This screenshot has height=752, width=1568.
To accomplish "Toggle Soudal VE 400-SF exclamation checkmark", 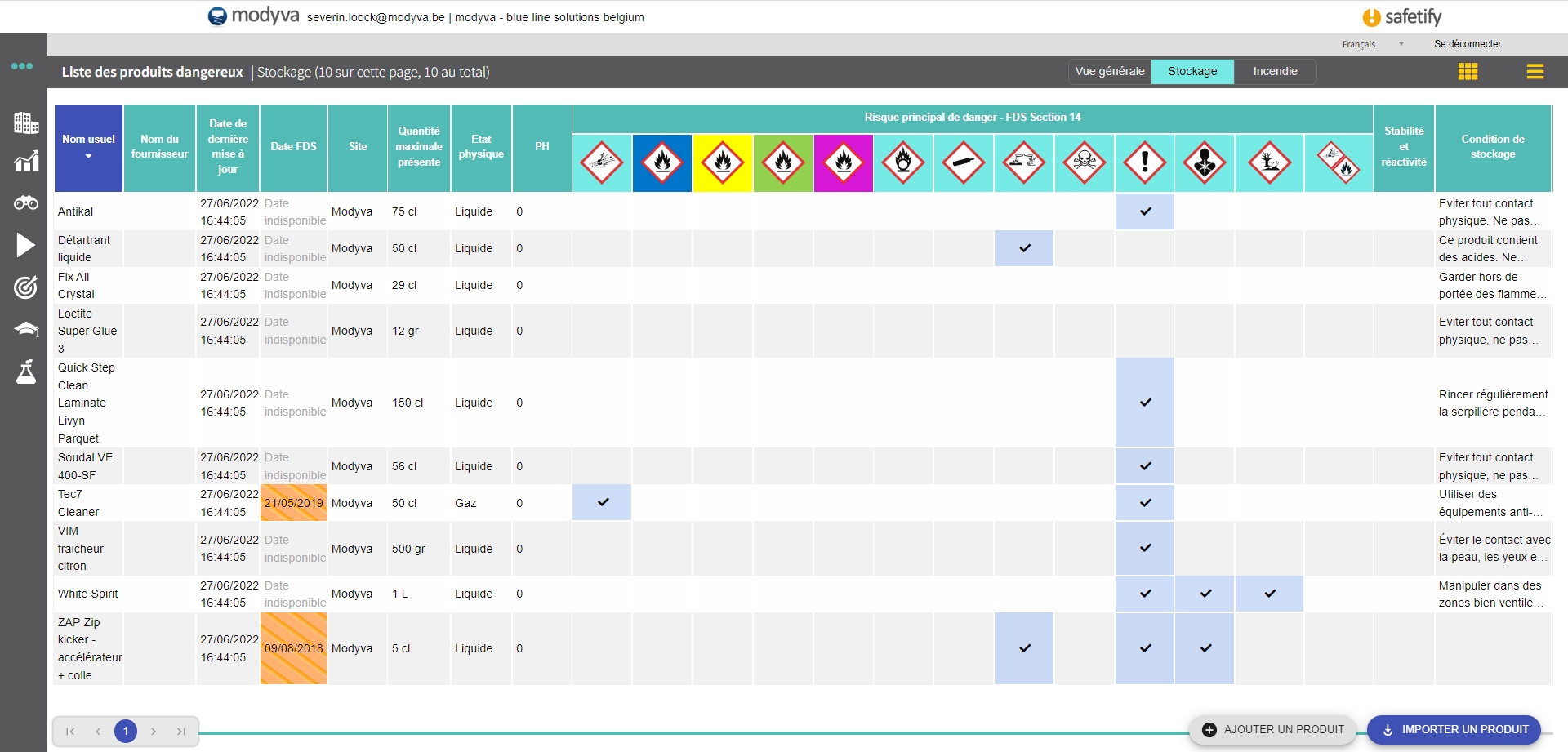I will pos(1145,466).
